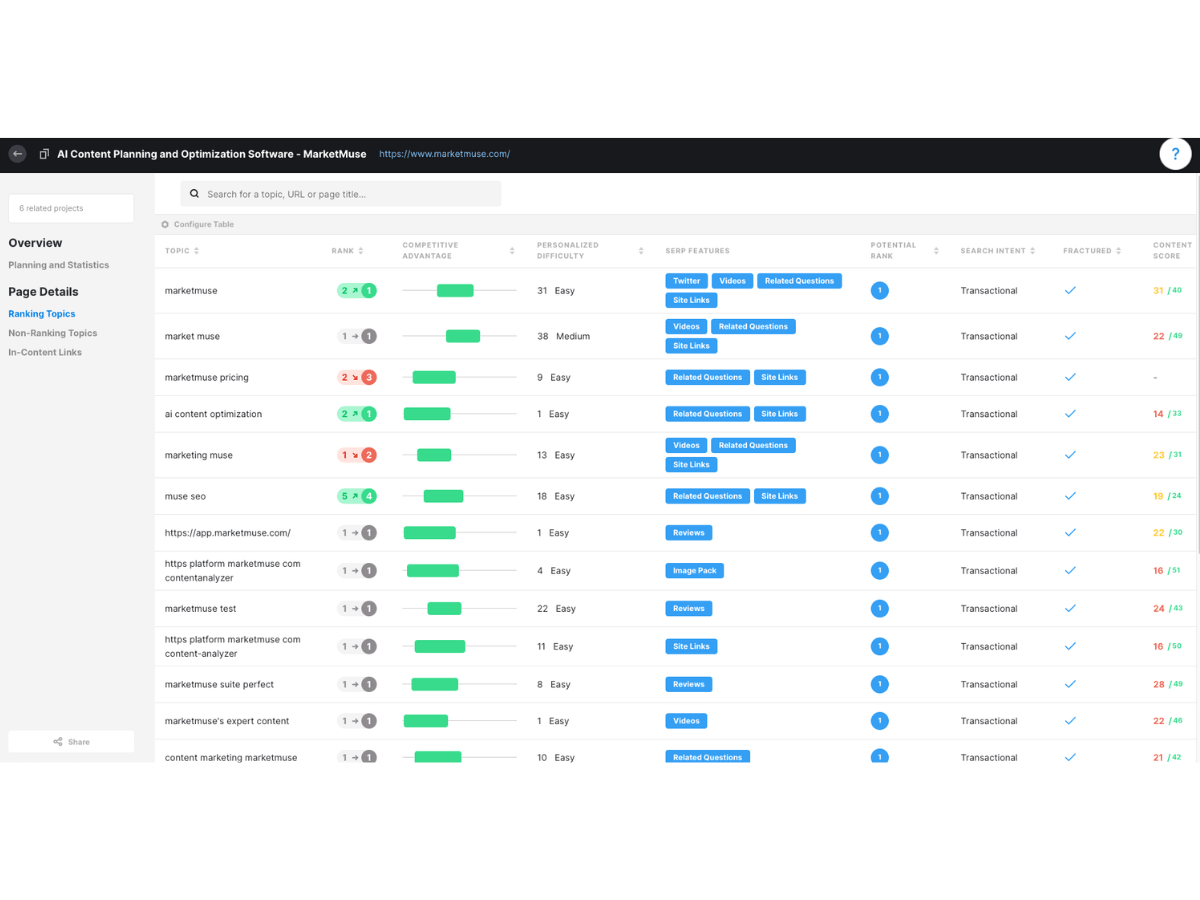The height and width of the screenshot is (900, 1200).
Task: Click fractured checkmark for ai content optimization
Action: [x=1070, y=414]
